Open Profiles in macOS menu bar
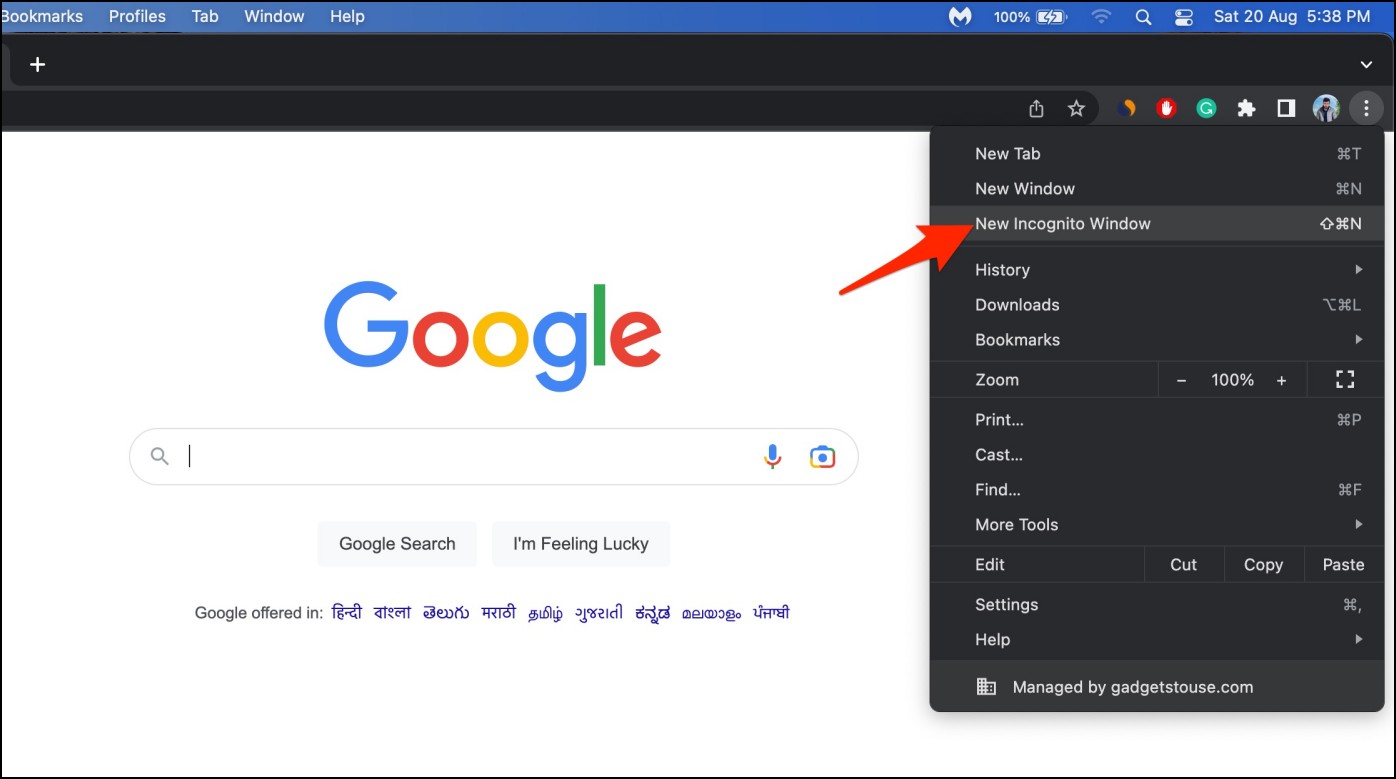The width and height of the screenshot is (1396, 779). pos(138,17)
